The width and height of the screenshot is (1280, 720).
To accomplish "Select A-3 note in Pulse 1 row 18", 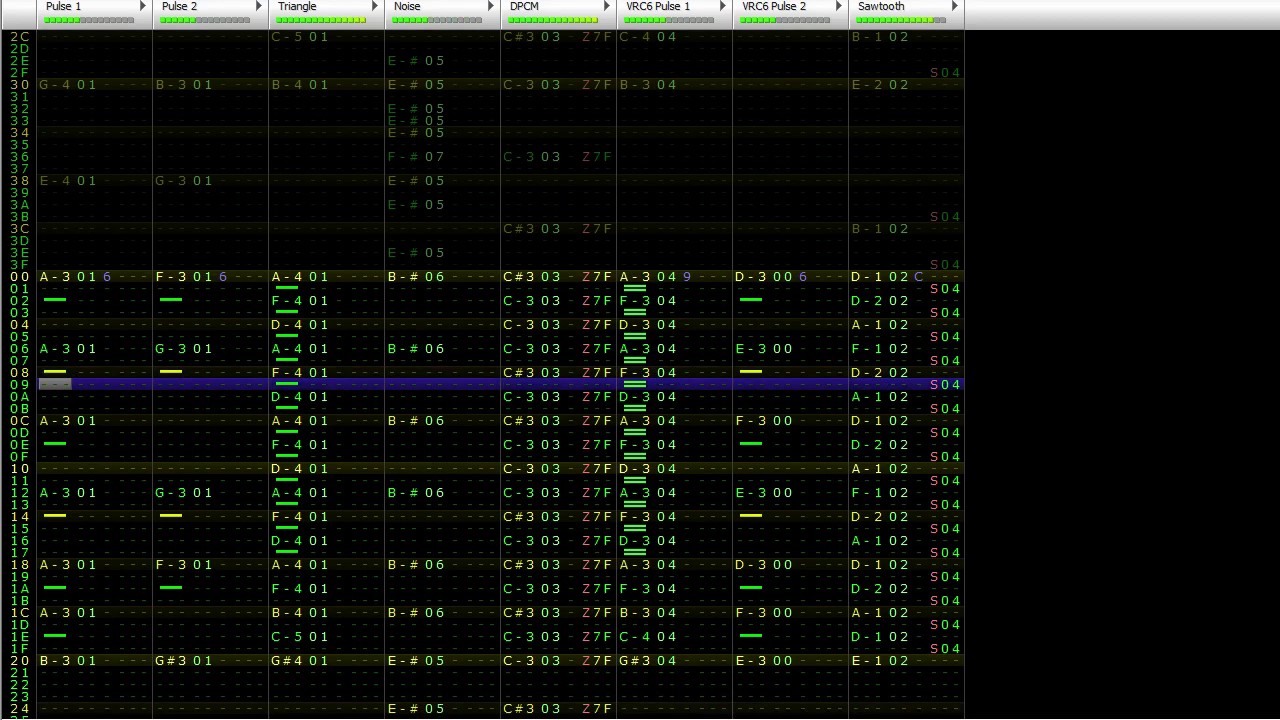I will pyautogui.click(x=54, y=565).
